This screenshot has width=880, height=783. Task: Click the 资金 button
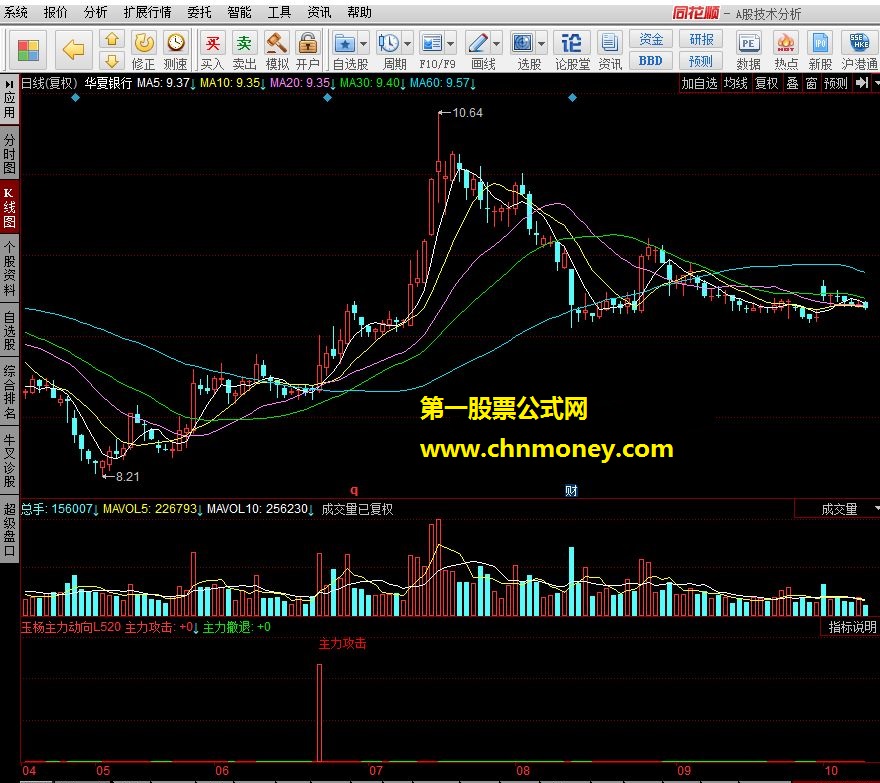650,39
